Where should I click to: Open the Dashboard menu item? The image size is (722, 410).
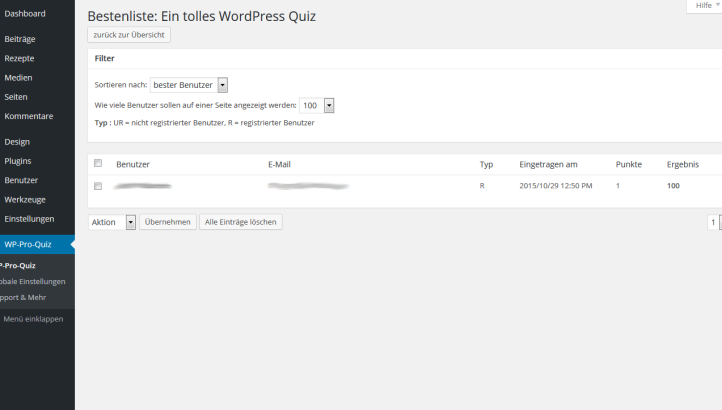pyautogui.click(x=25, y=14)
